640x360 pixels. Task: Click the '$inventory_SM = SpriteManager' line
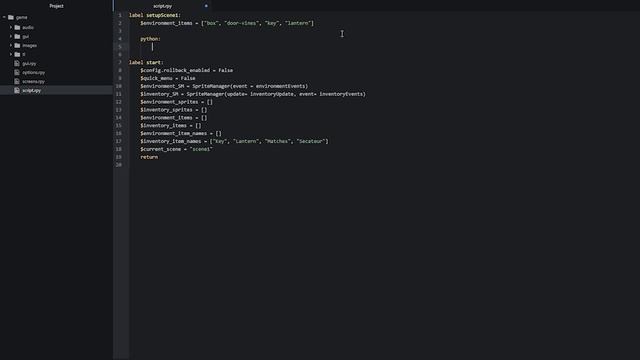click(253, 94)
